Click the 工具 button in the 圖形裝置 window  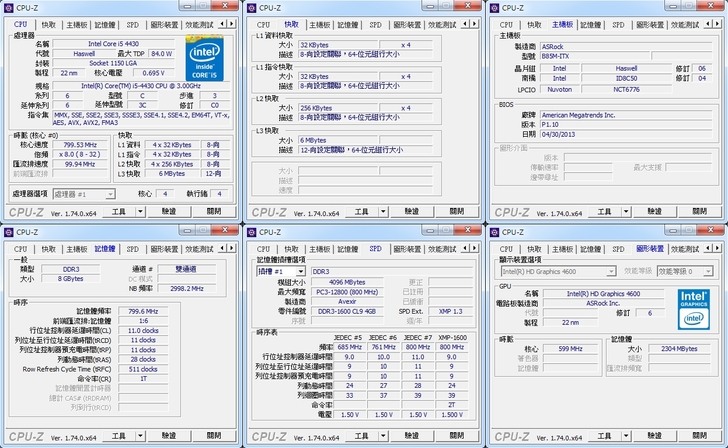[604, 436]
